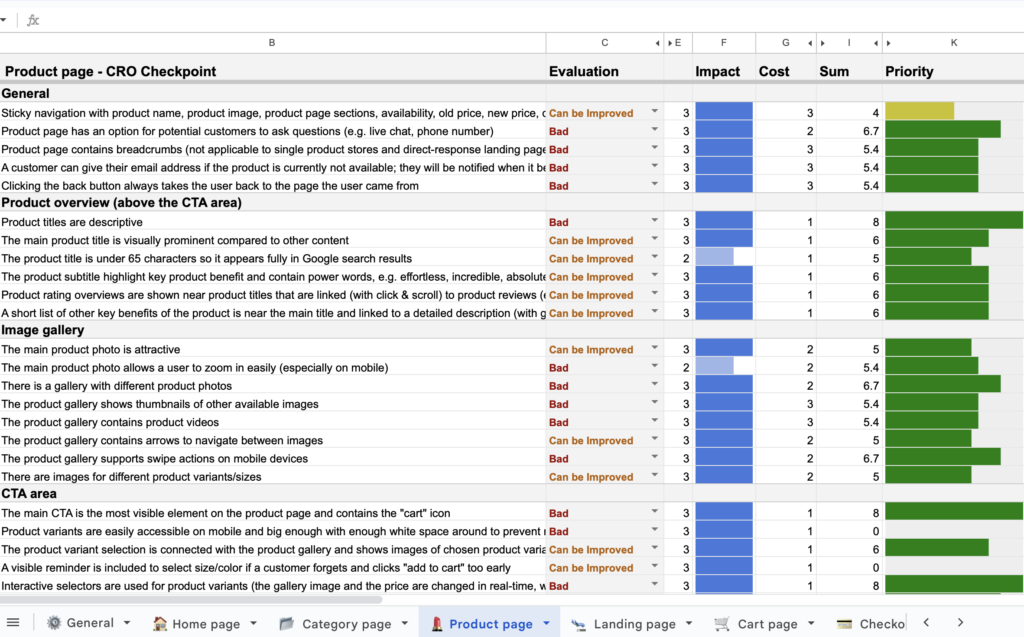The width and height of the screenshot is (1024, 637).
Task: Click hidden-column arrow left of column K
Action: tap(888, 43)
